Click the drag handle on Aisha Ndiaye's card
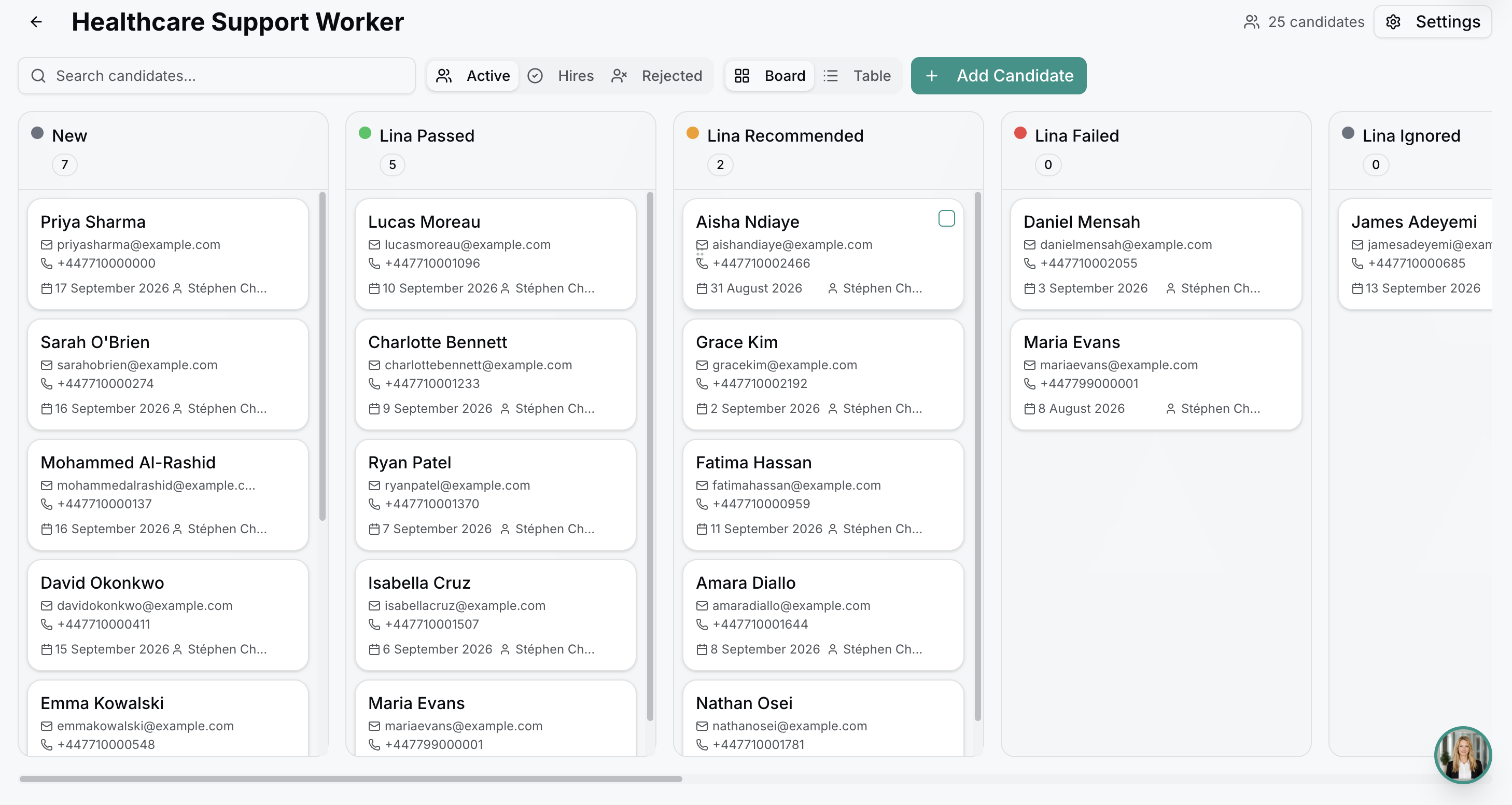Viewport: 1512px width, 805px height. (x=700, y=255)
